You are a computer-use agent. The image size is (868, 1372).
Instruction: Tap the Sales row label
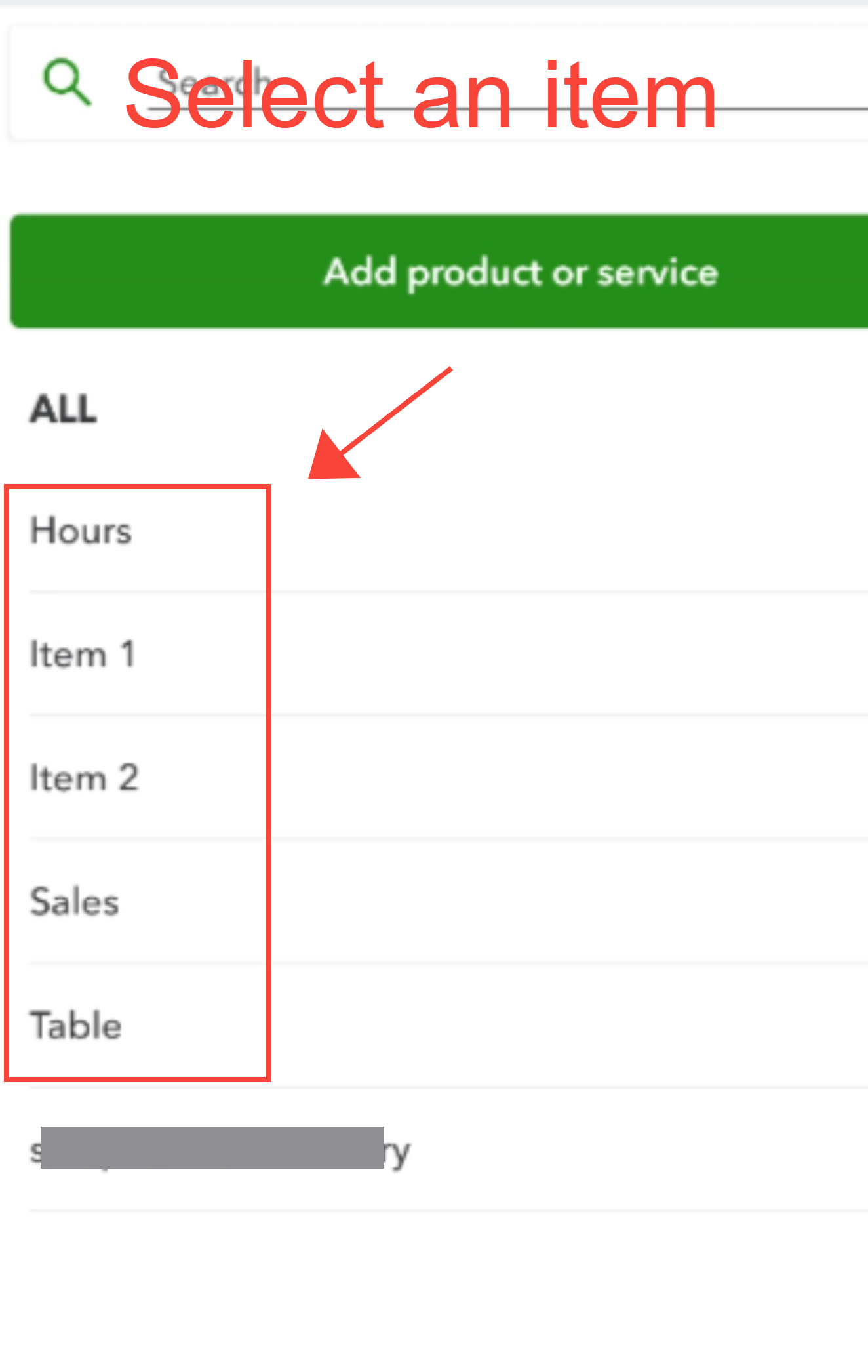click(x=75, y=902)
